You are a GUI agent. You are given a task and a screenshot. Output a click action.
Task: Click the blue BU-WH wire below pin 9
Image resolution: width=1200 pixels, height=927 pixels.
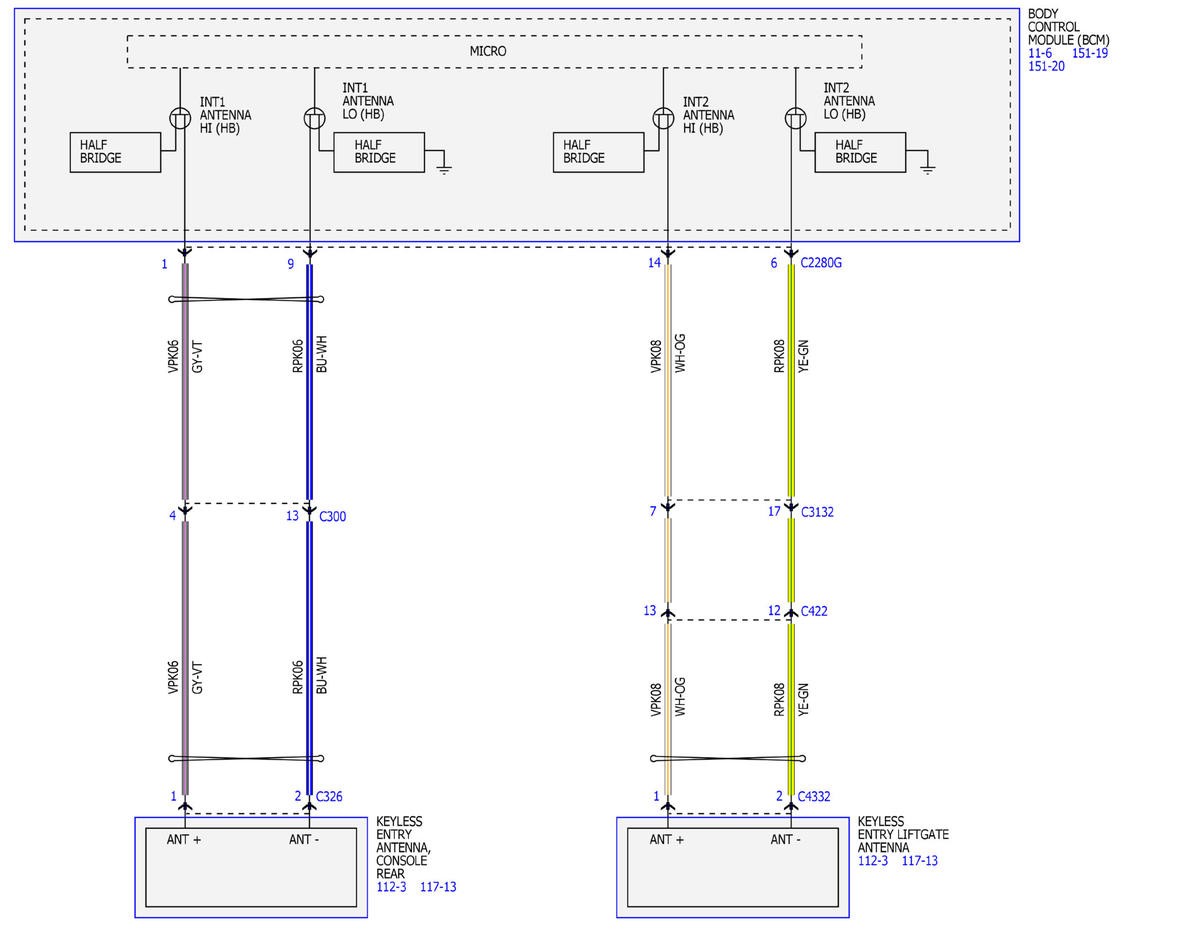tap(309, 380)
